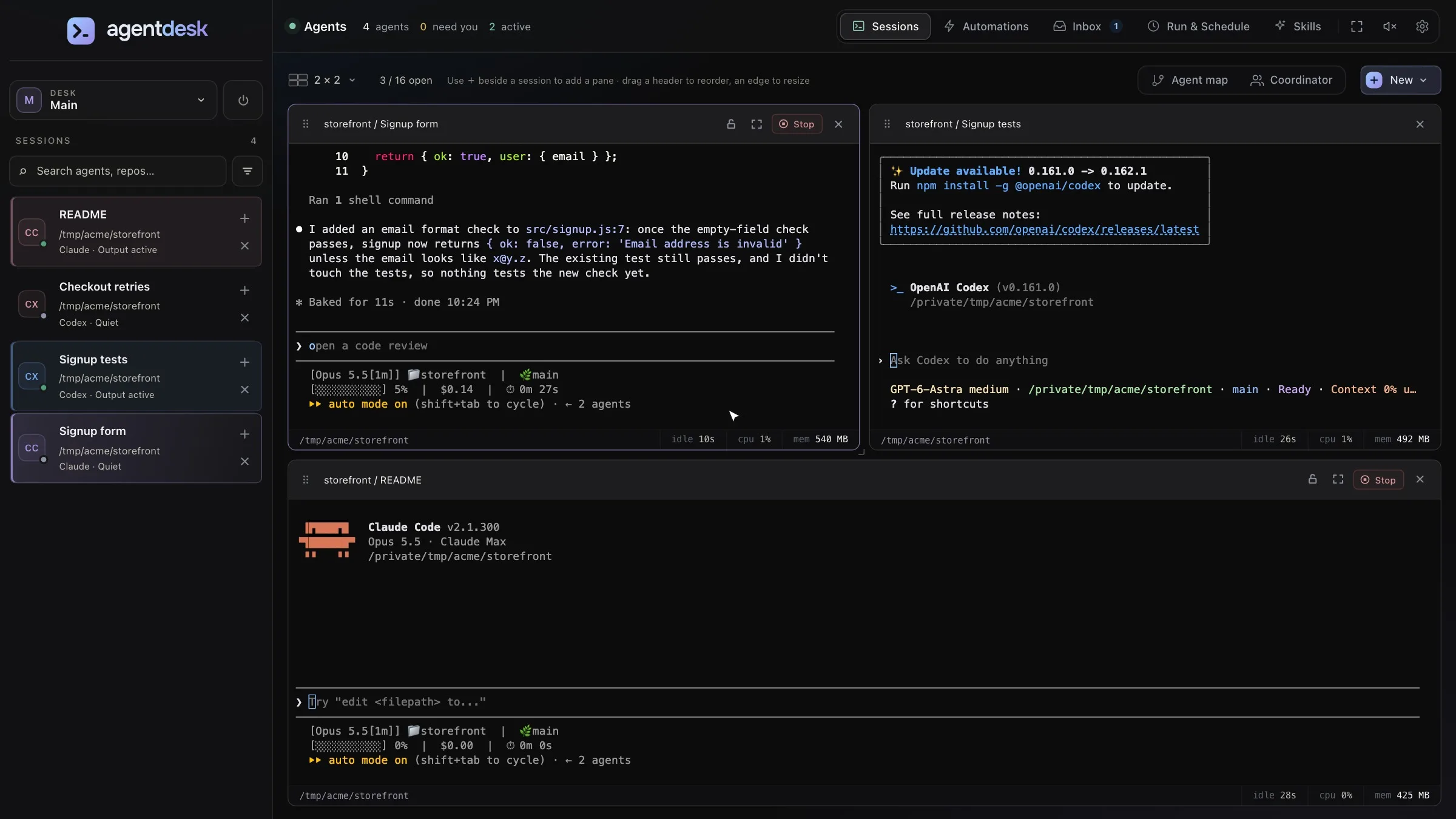Screen dimensions: 1456x819
Task: Open the Coordinator view
Action: 1291,80
